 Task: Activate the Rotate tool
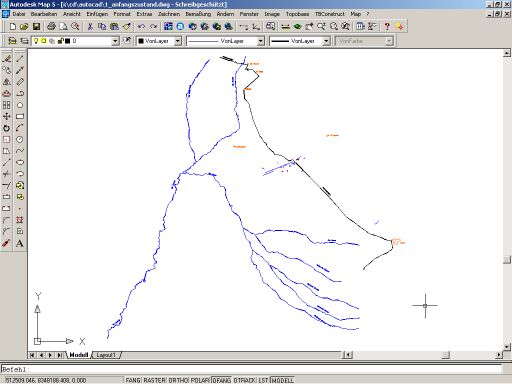point(7,128)
